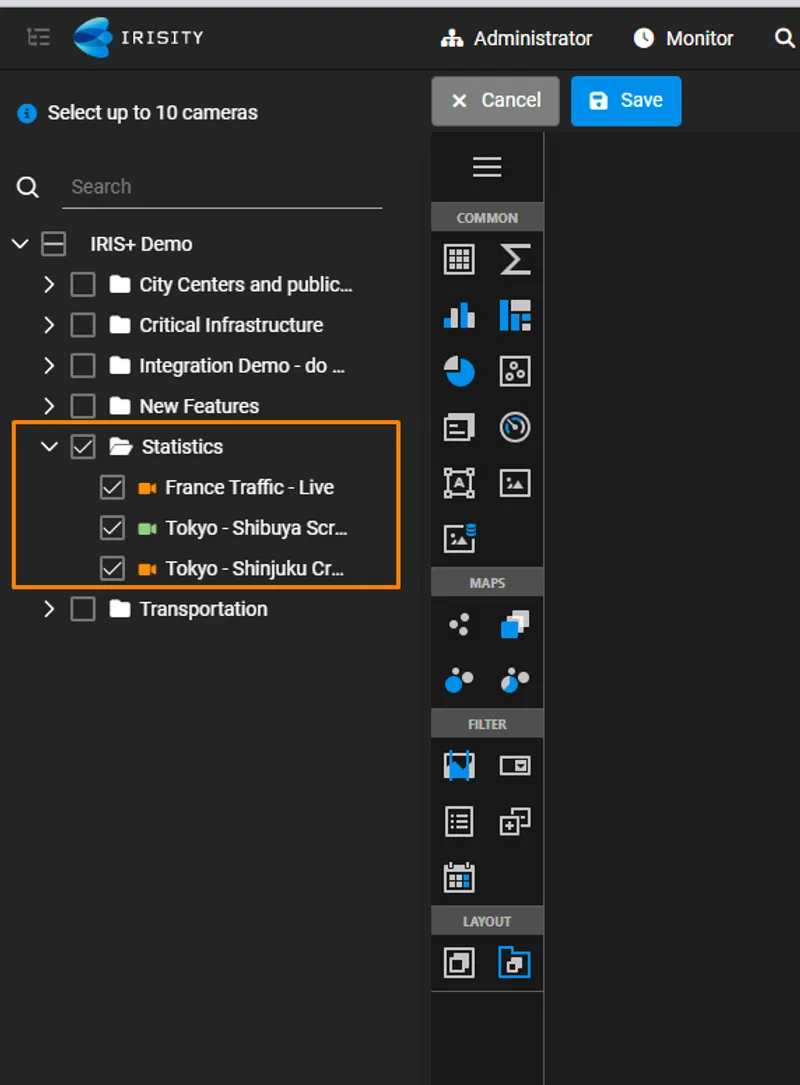Add the pie chart widget
This screenshot has height=1085, width=800.
pyautogui.click(x=458, y=371)
